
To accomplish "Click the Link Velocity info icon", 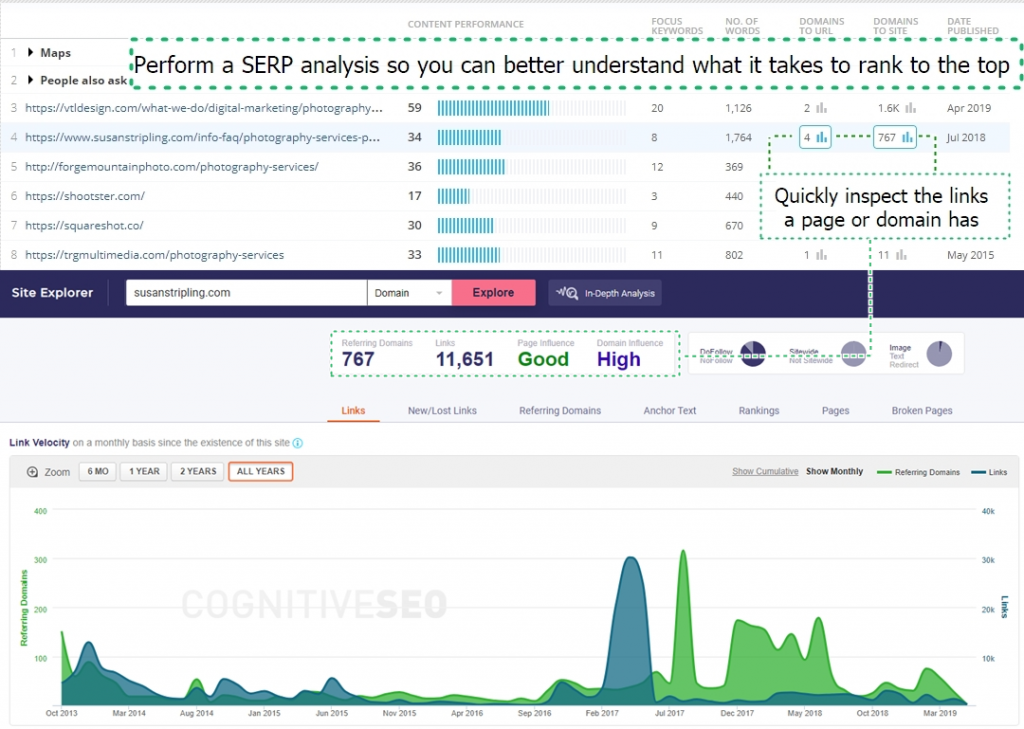I will pos(298,443).
